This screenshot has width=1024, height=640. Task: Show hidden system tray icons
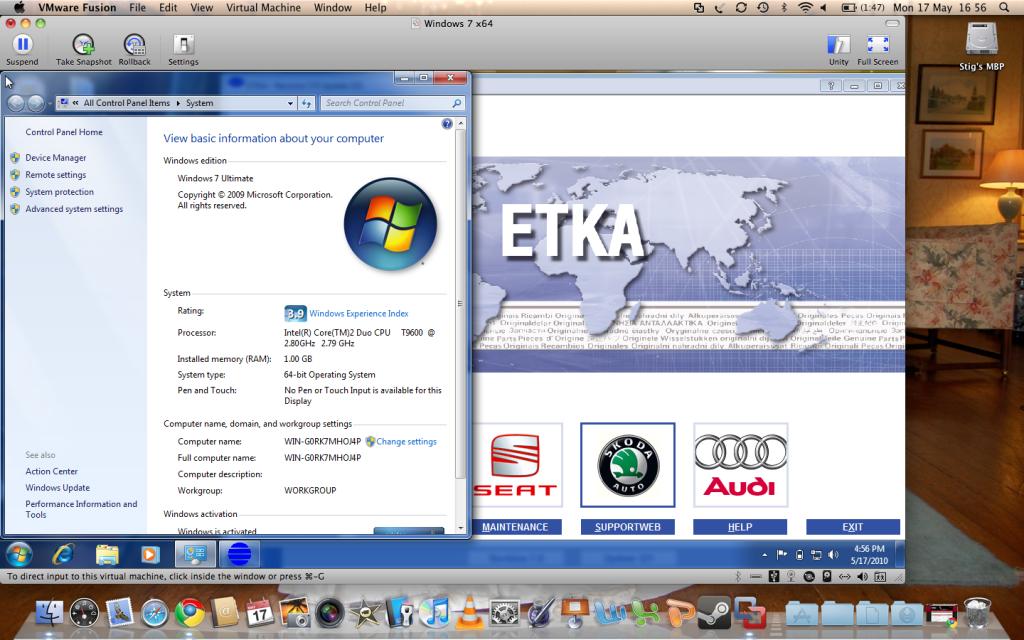pyautogui.click(x=764, y=555)
